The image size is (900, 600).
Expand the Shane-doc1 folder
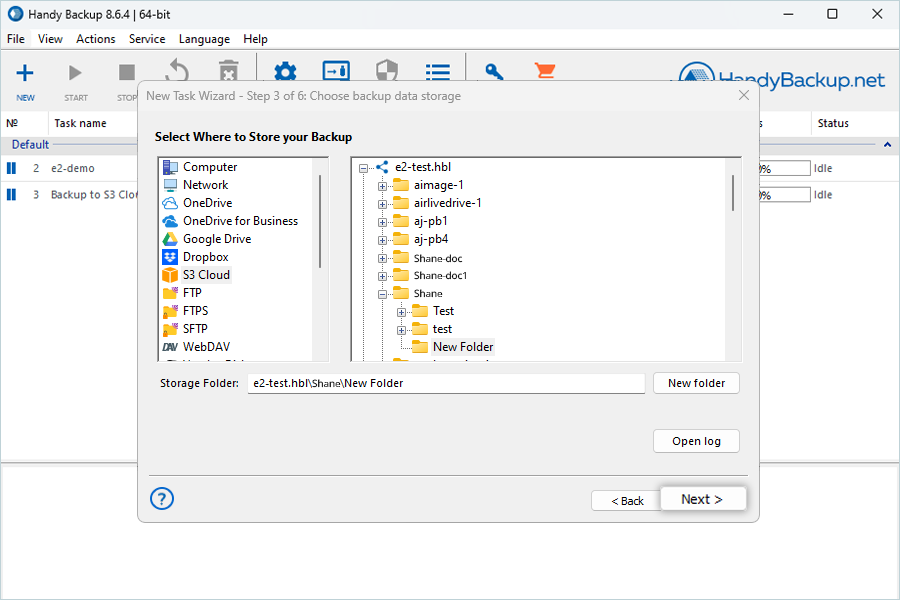tap(382, 276)
